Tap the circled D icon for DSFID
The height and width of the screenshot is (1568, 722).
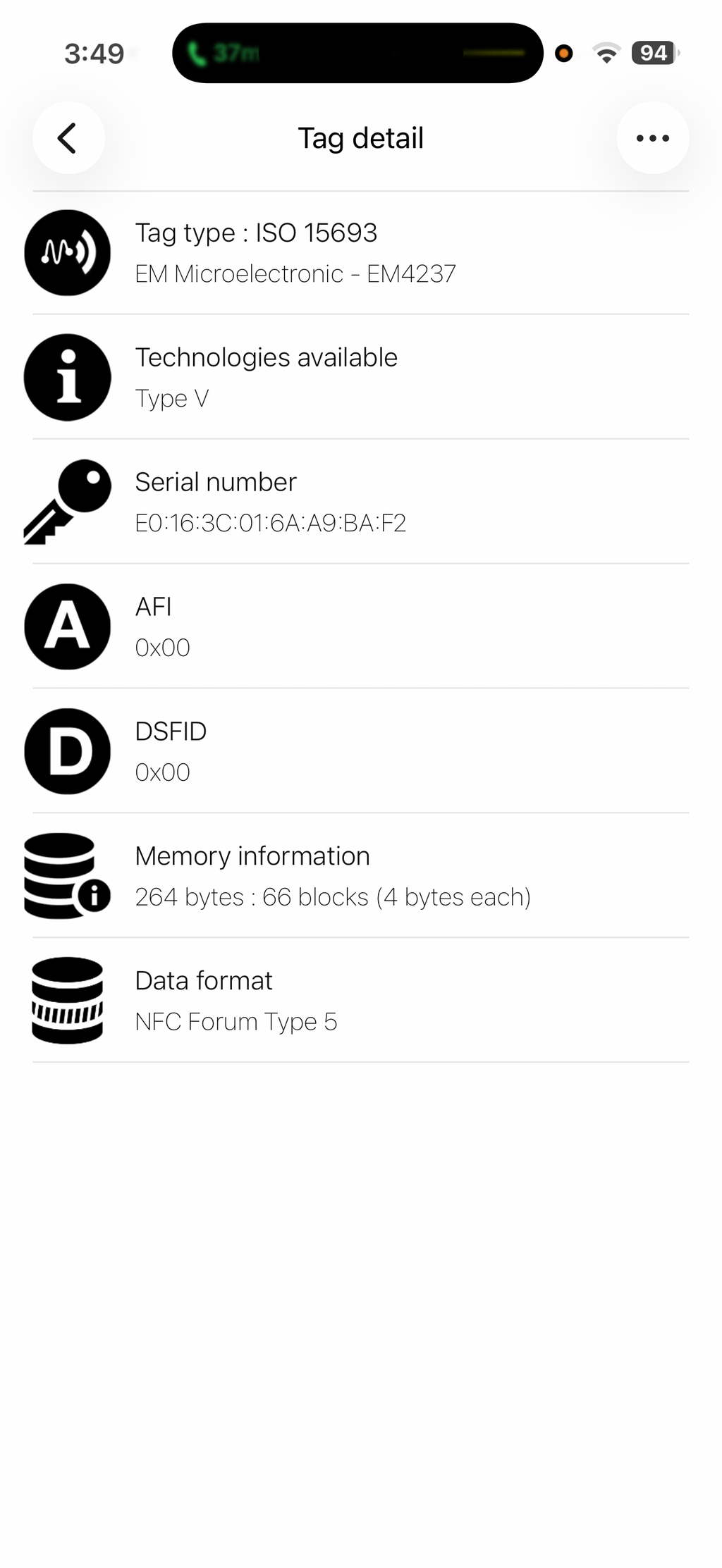(68, 751)
